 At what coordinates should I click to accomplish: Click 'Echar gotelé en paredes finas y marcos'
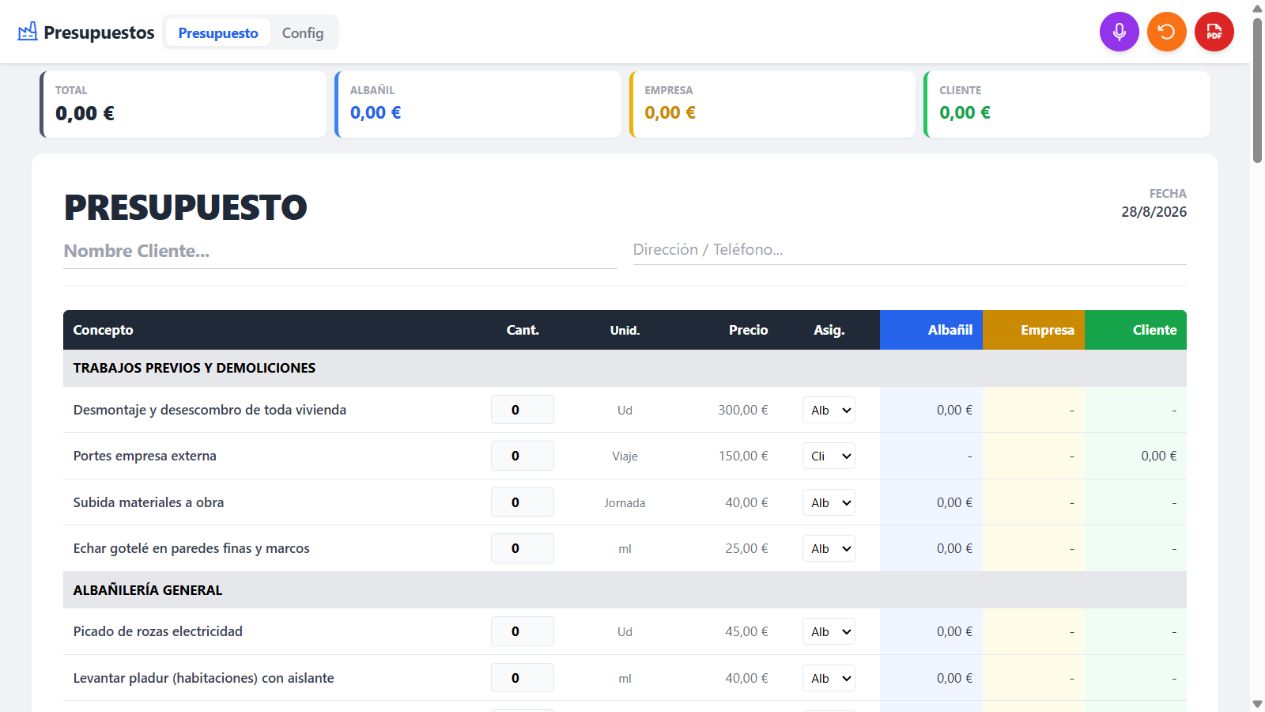pos(191,548)
